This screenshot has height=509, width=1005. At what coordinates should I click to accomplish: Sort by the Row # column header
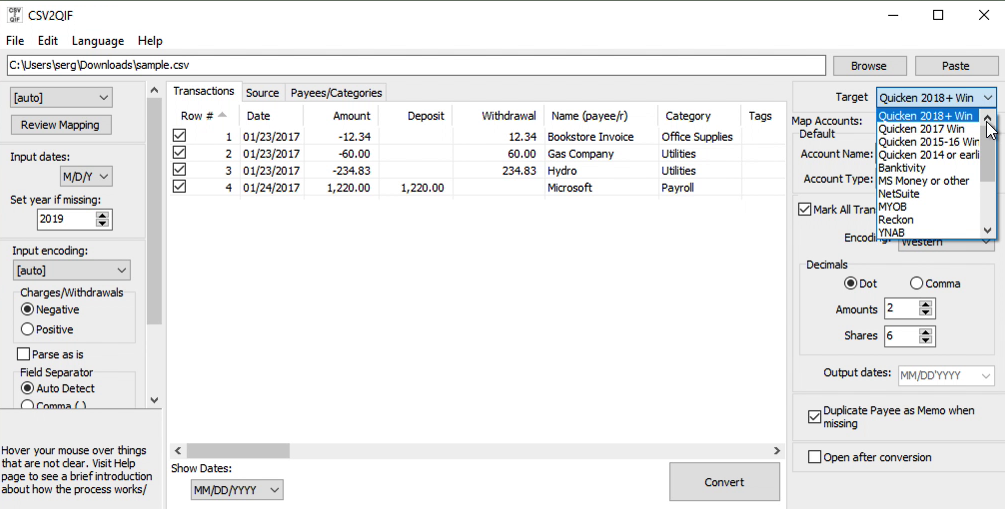tap(204, 115)
